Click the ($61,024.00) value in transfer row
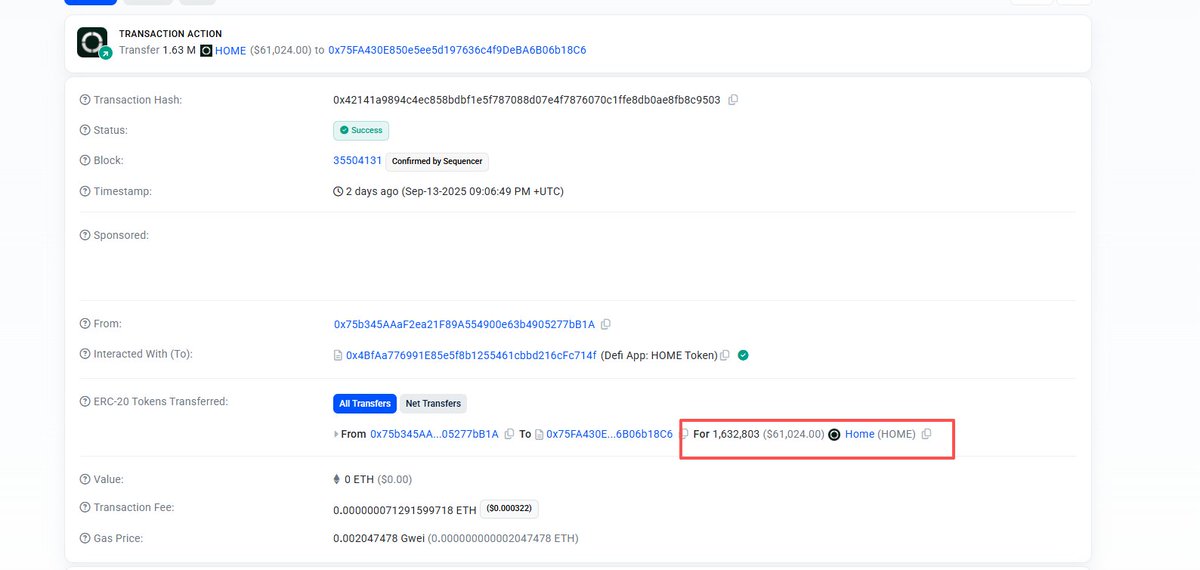Viewport: 1200px width, 570px height. (794, 434)
